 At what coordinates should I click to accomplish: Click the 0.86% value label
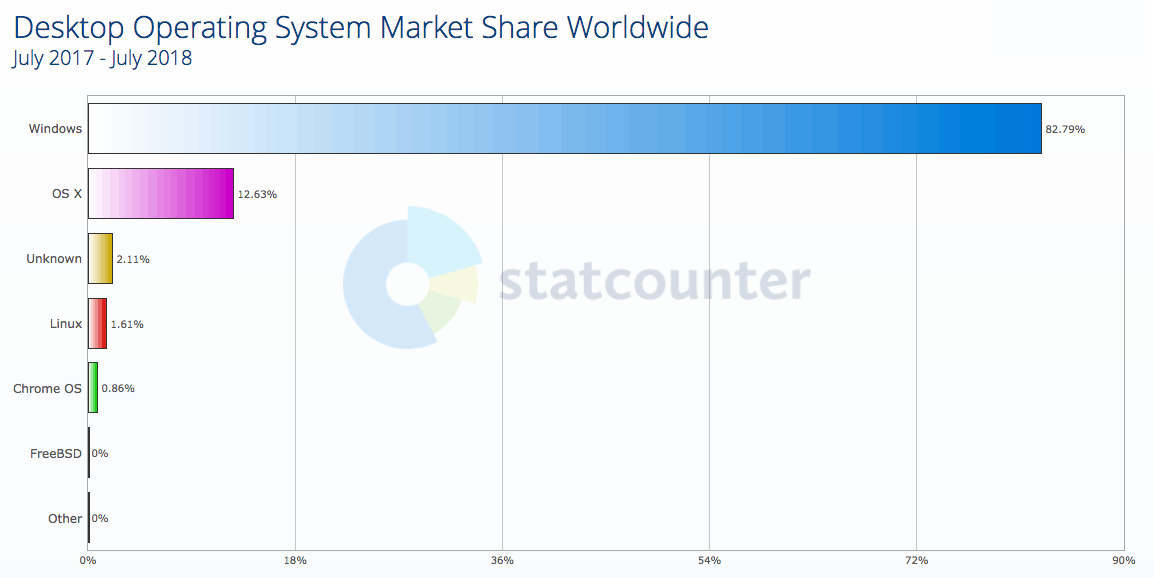(x=118, y=389)
